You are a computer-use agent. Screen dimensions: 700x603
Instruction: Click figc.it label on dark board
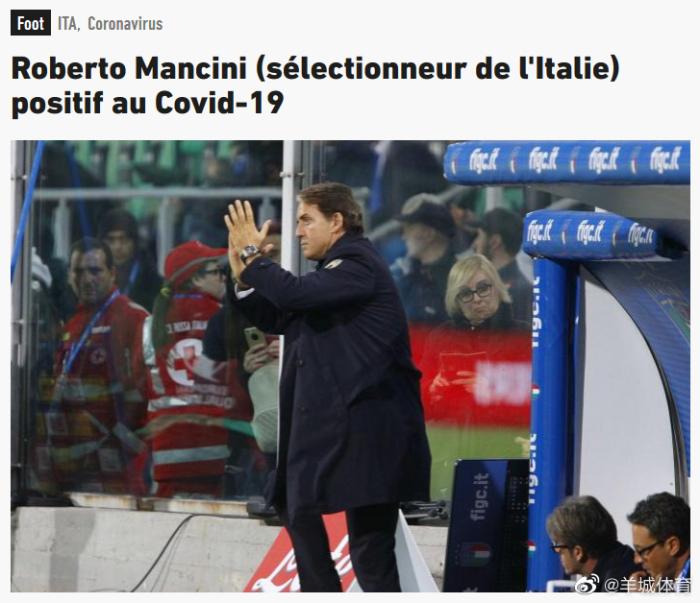click(479, 497)
